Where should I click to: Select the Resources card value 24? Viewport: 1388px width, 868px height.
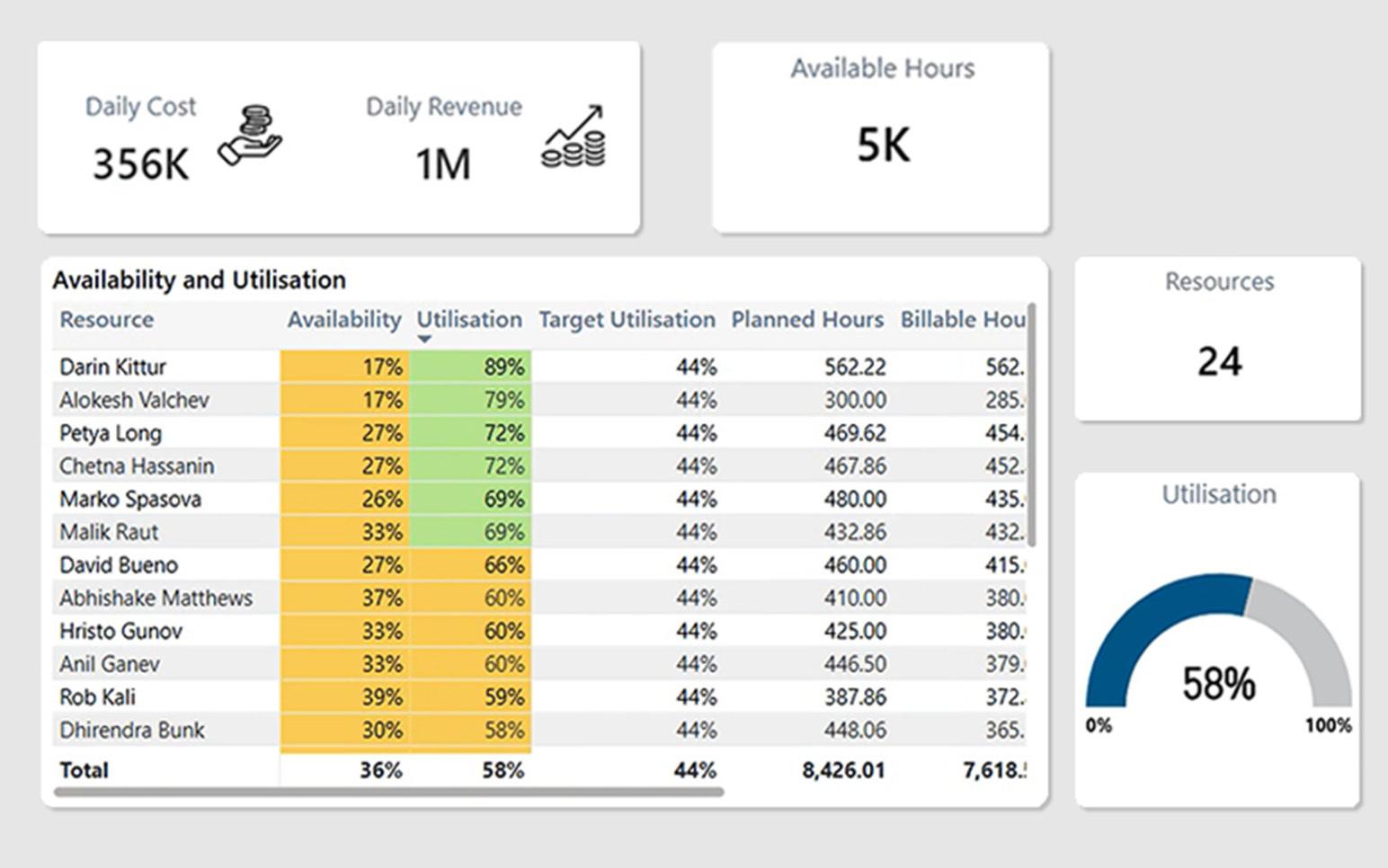(x=1219, y=361)
